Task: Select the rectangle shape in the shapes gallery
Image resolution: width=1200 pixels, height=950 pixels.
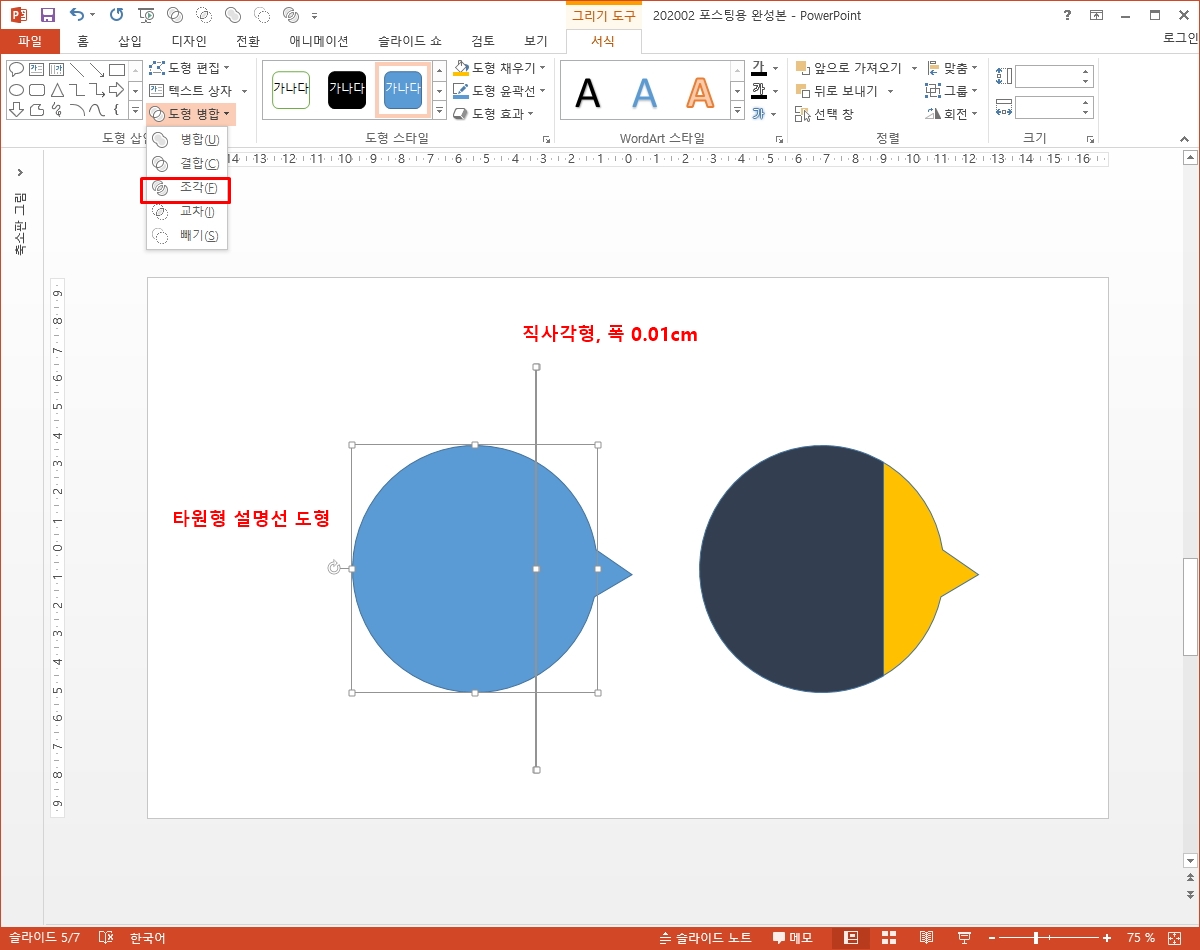Action: [117, 69]
